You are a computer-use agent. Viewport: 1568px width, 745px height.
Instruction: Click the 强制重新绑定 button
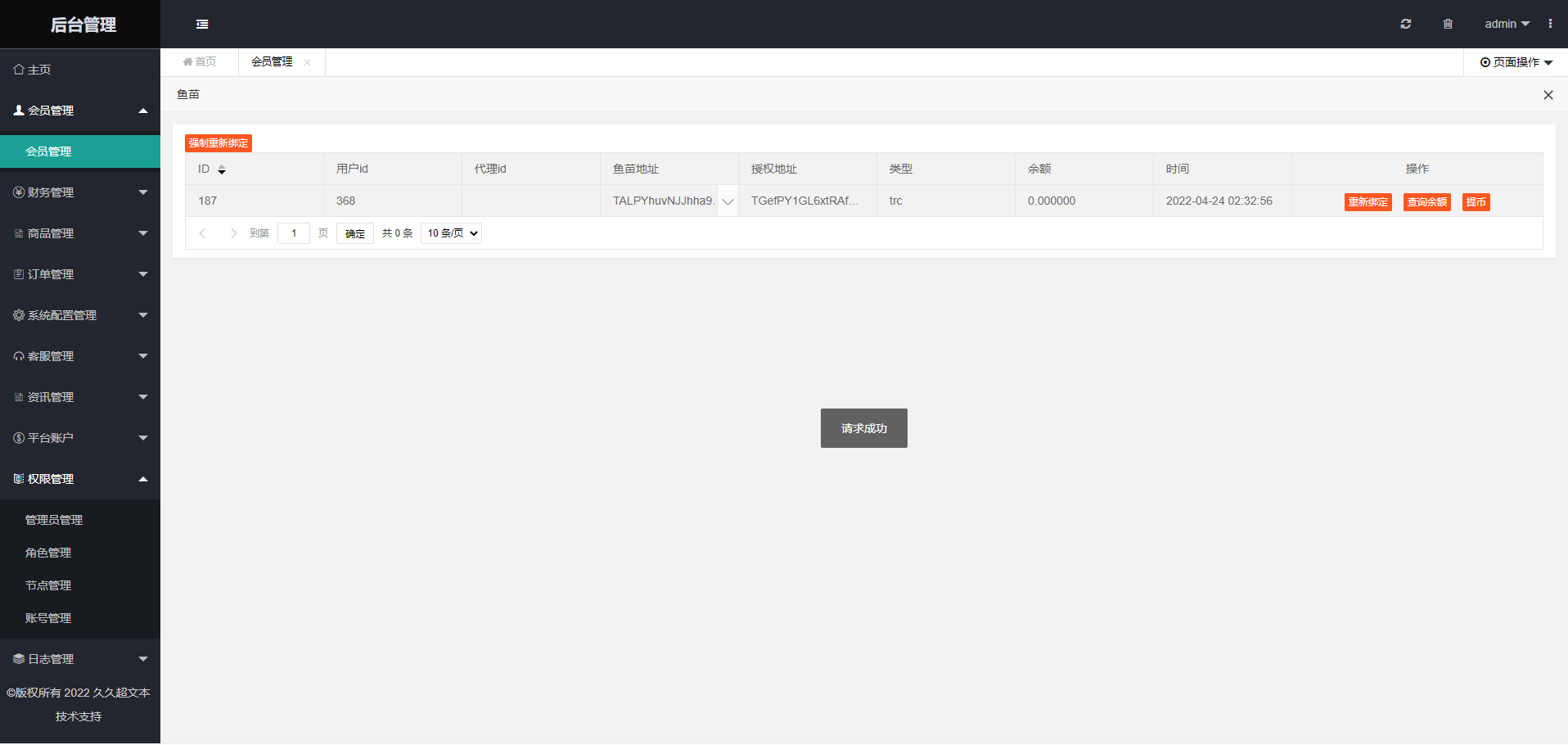(x=219, y=143)
